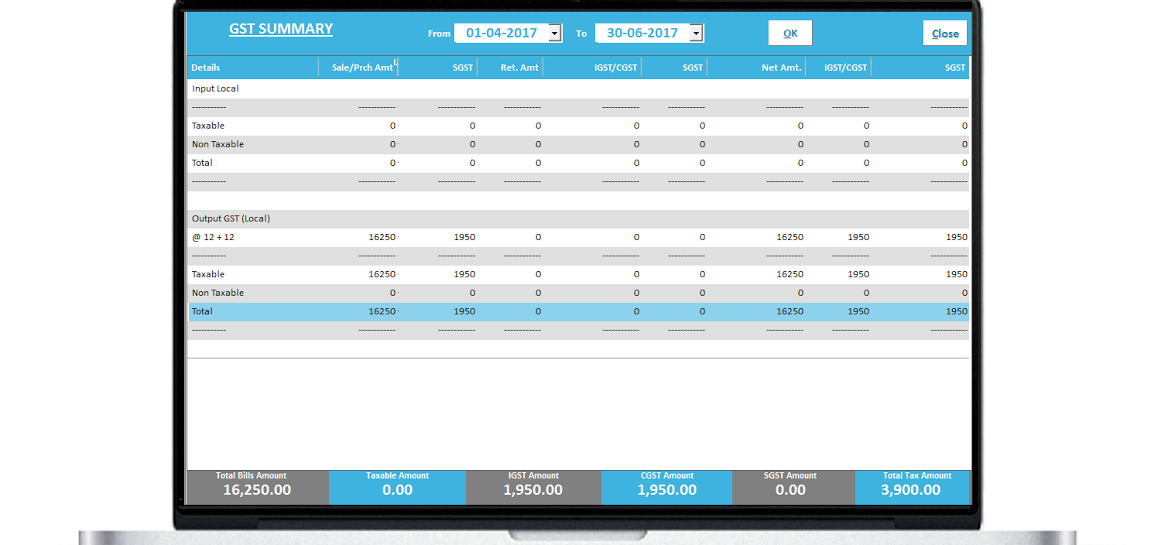Click the IGST Amount tile
Viewport: 1175px width, 545px height.
coord(533,487)
